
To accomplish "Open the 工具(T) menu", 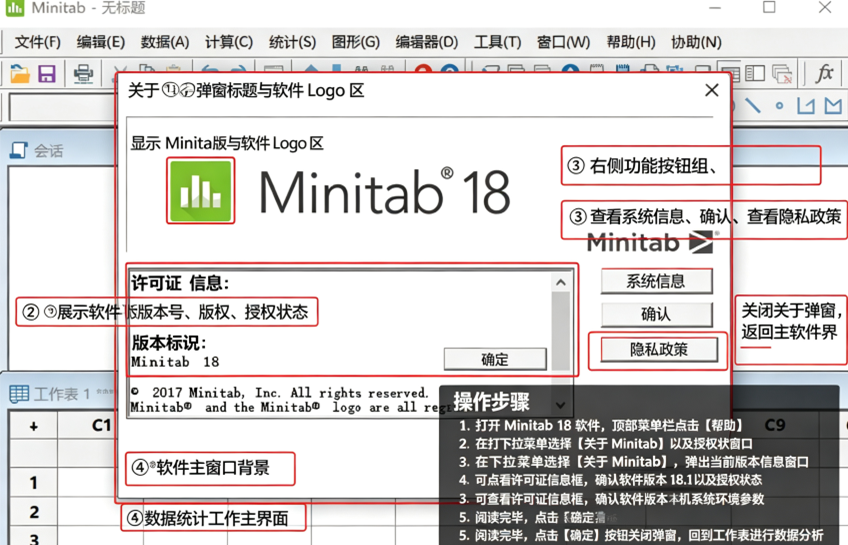I will pyautogui.click(x=498, y=42).
